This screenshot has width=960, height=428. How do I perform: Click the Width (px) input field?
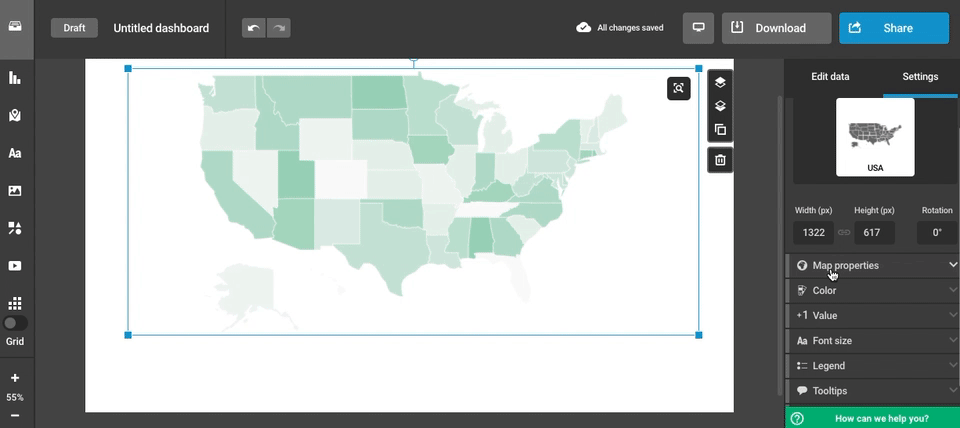pyautogui.click(x=814, y=233)
